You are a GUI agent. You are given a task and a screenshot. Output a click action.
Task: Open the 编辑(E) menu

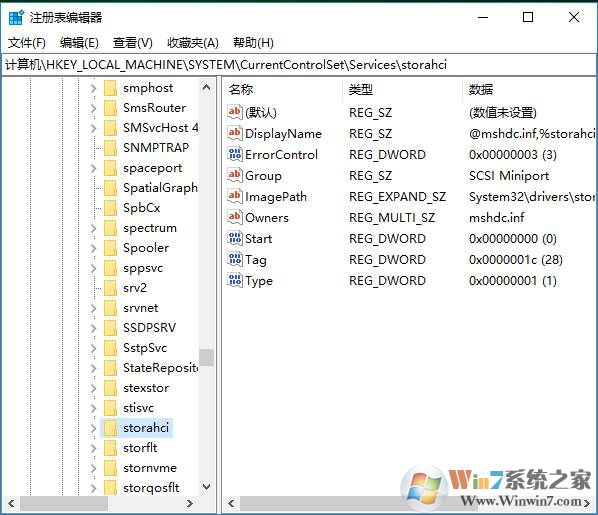click(x=79, y=43)
